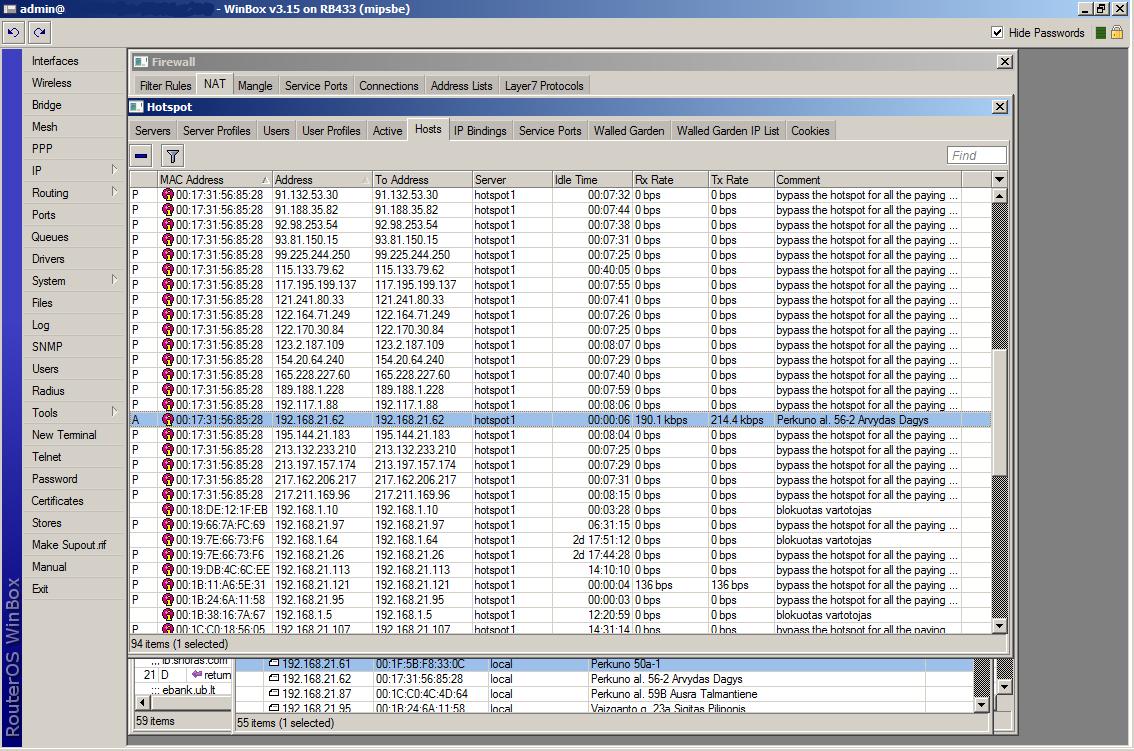Switch to the Cookies tab

click(810, 131)
